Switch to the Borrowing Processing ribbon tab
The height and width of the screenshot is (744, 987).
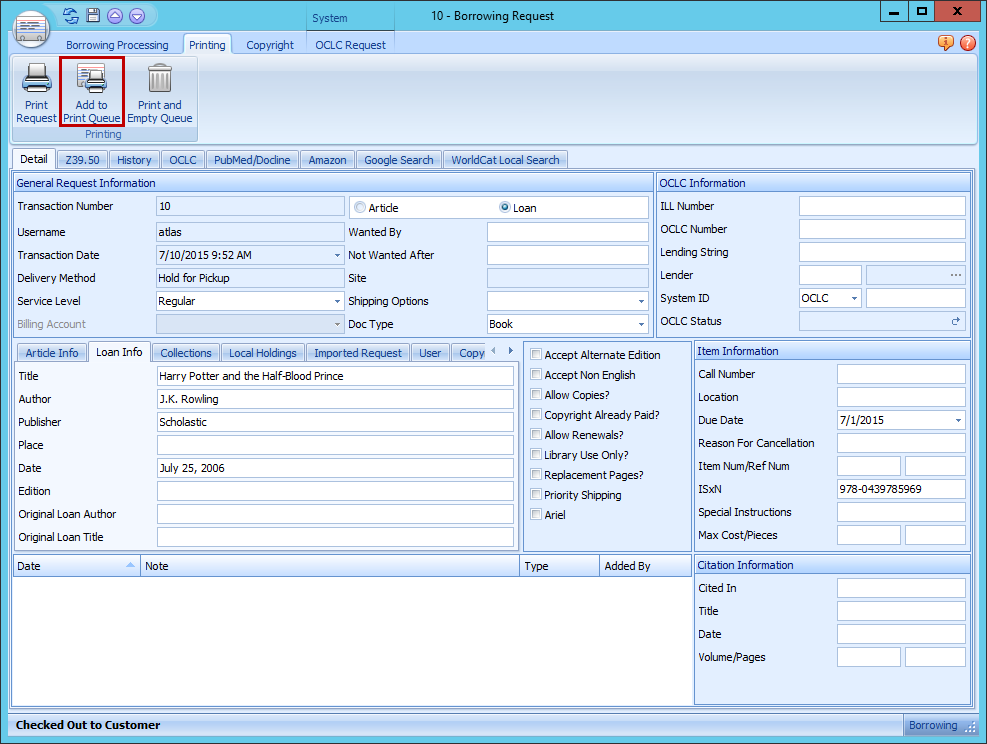click(x=117, y=45)
